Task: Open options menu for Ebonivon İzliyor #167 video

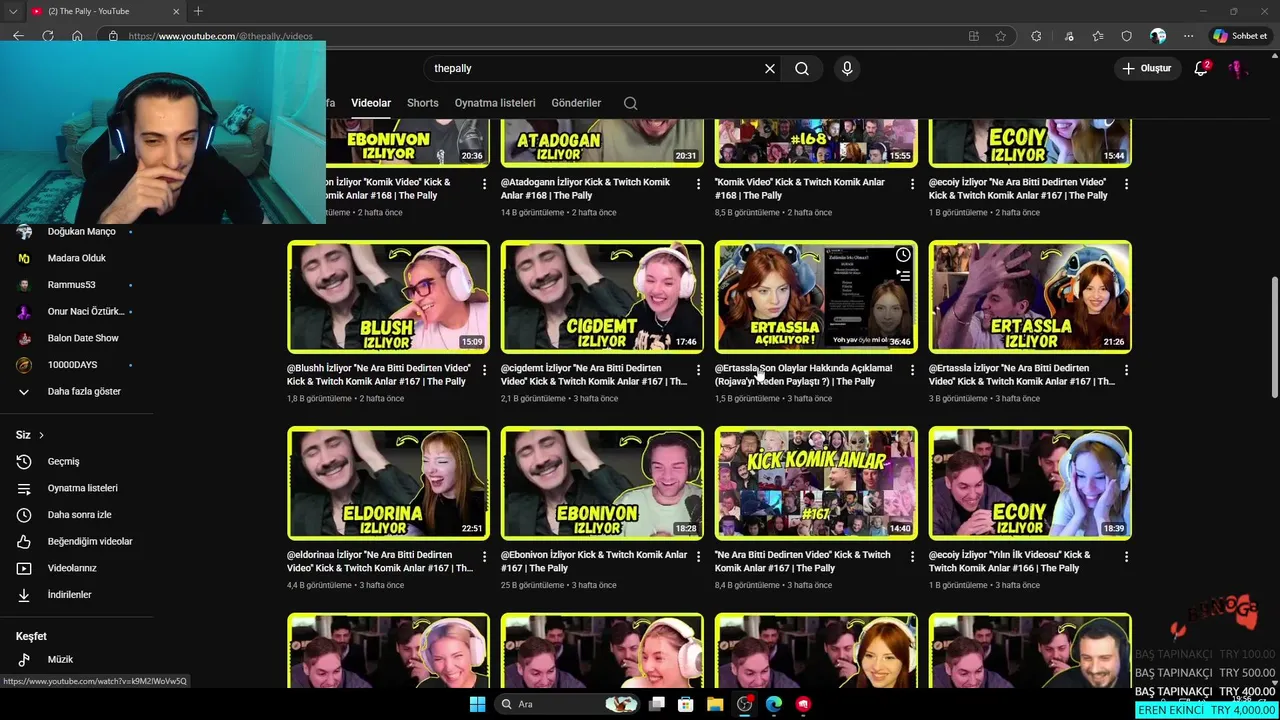Action: coord(698,556)
